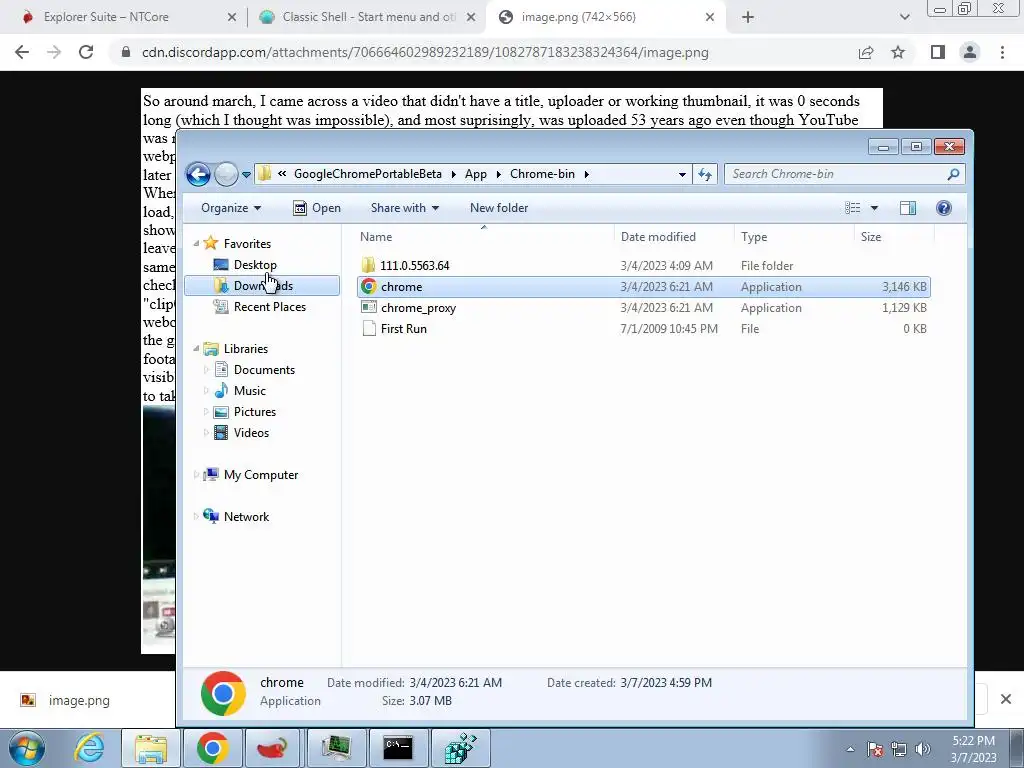Select the Music library
Image resolution: width=1024 pixels, height=768 pixels.
249,391
